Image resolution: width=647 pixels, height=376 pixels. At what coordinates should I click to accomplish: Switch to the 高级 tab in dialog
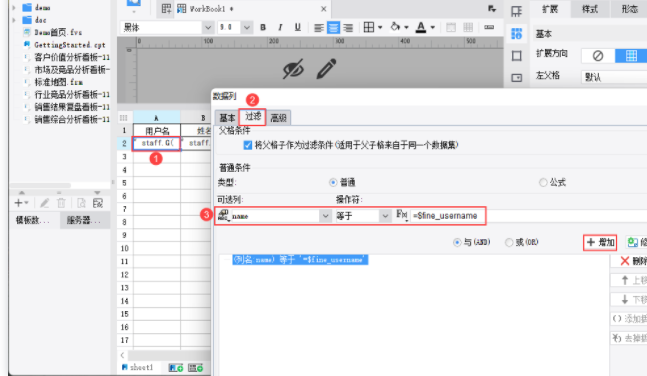(279, 118)
